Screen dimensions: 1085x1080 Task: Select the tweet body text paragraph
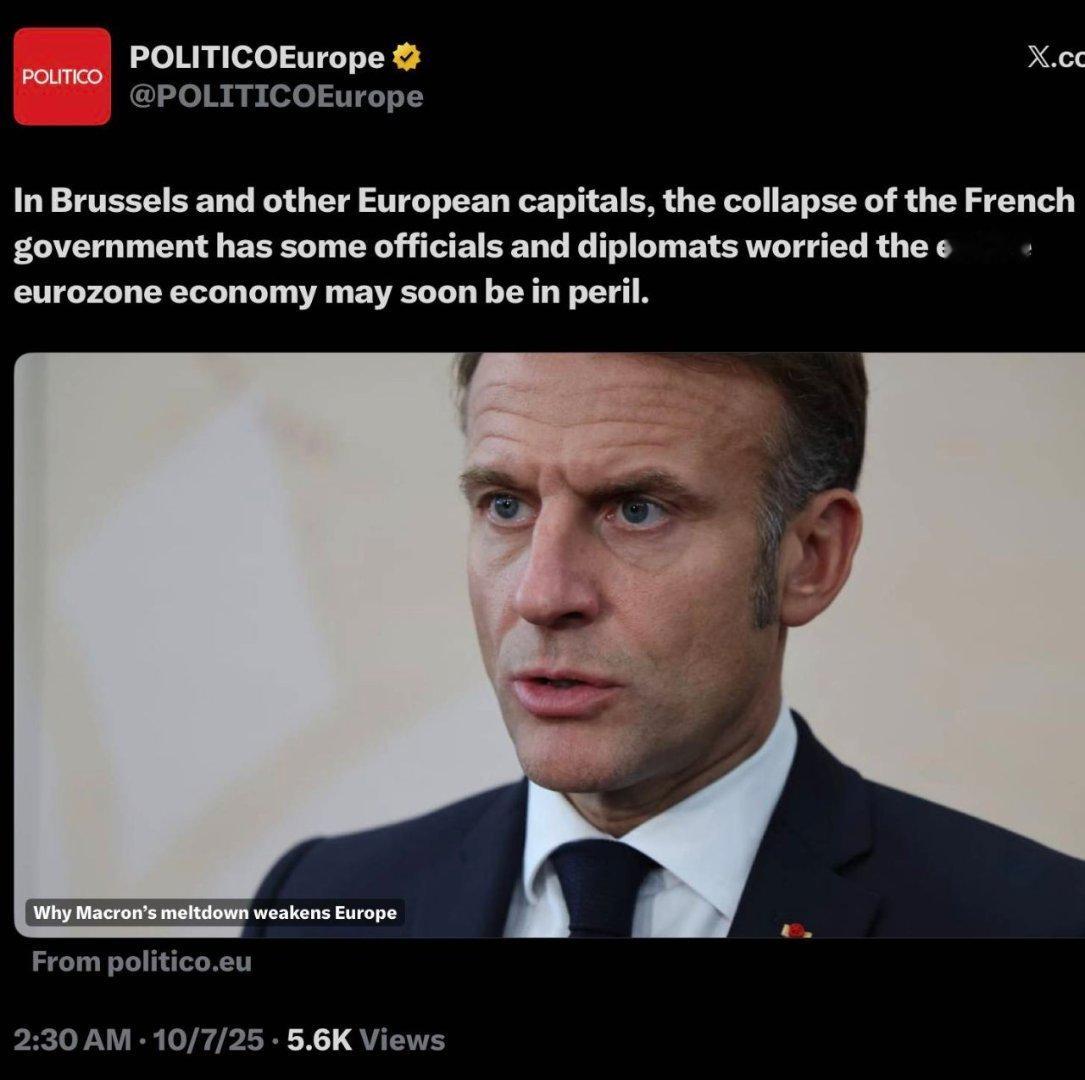coord(544,246)
